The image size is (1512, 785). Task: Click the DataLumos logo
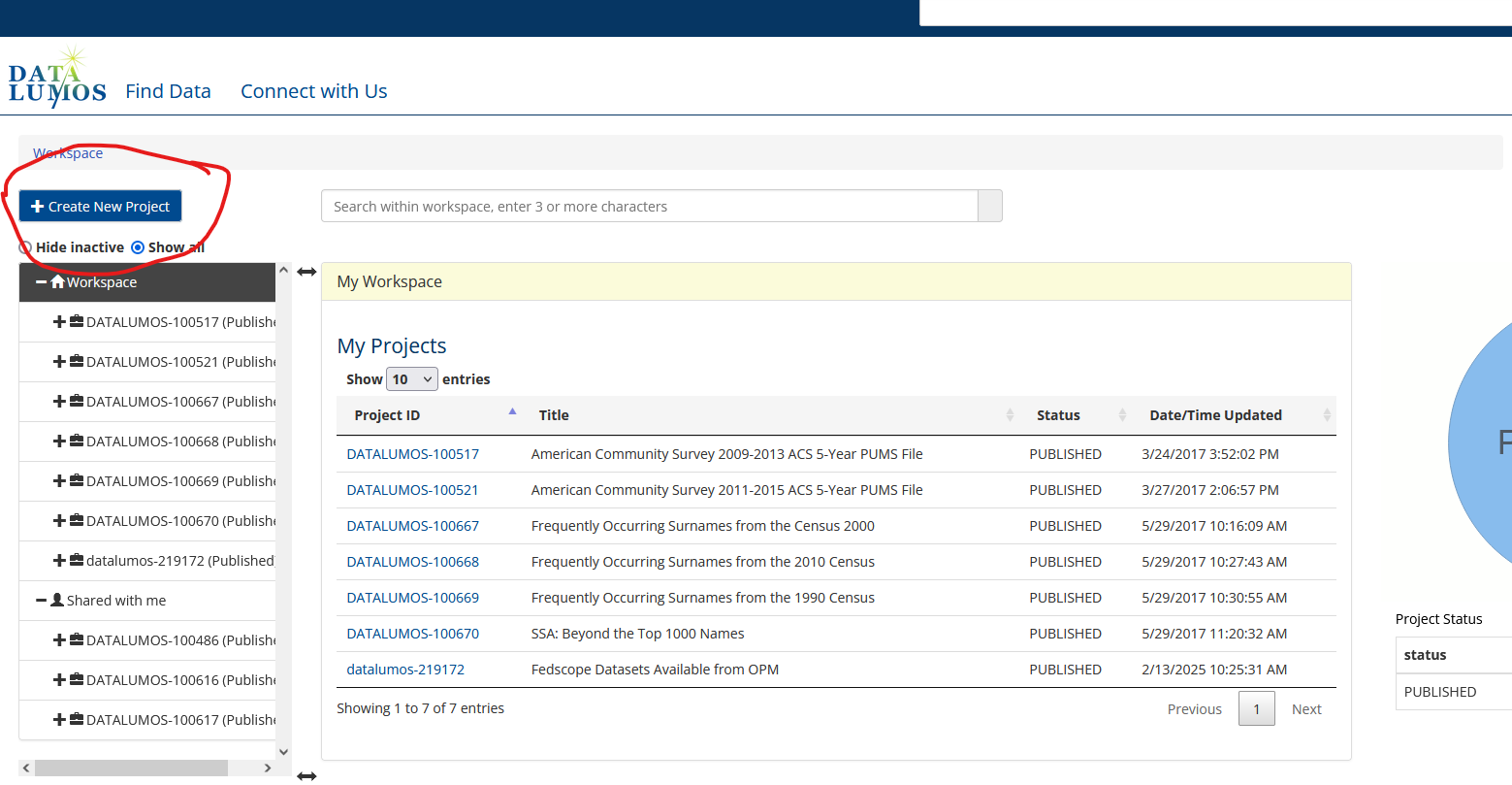tap(56, 78)
